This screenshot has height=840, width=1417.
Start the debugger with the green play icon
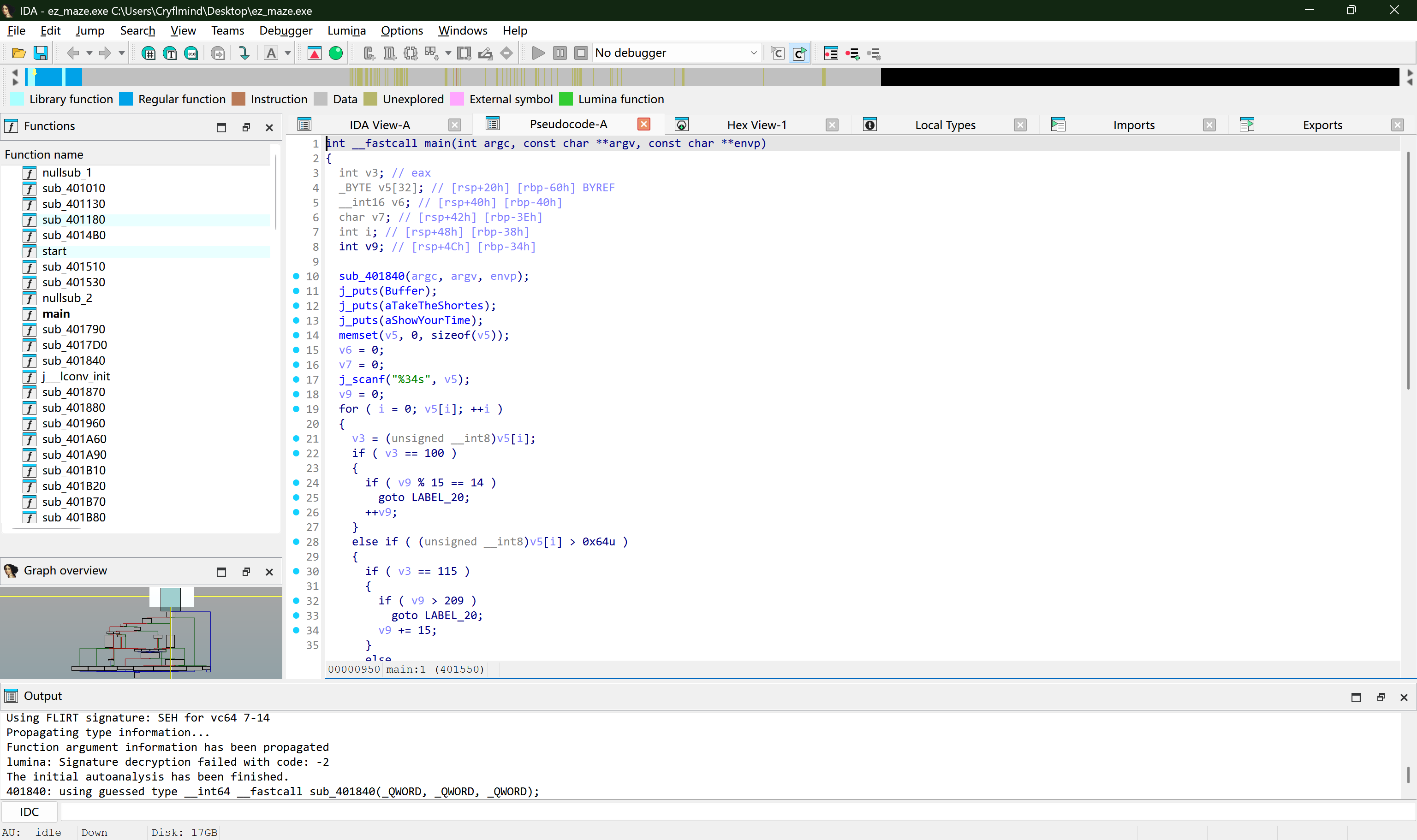tap(537, 53)
